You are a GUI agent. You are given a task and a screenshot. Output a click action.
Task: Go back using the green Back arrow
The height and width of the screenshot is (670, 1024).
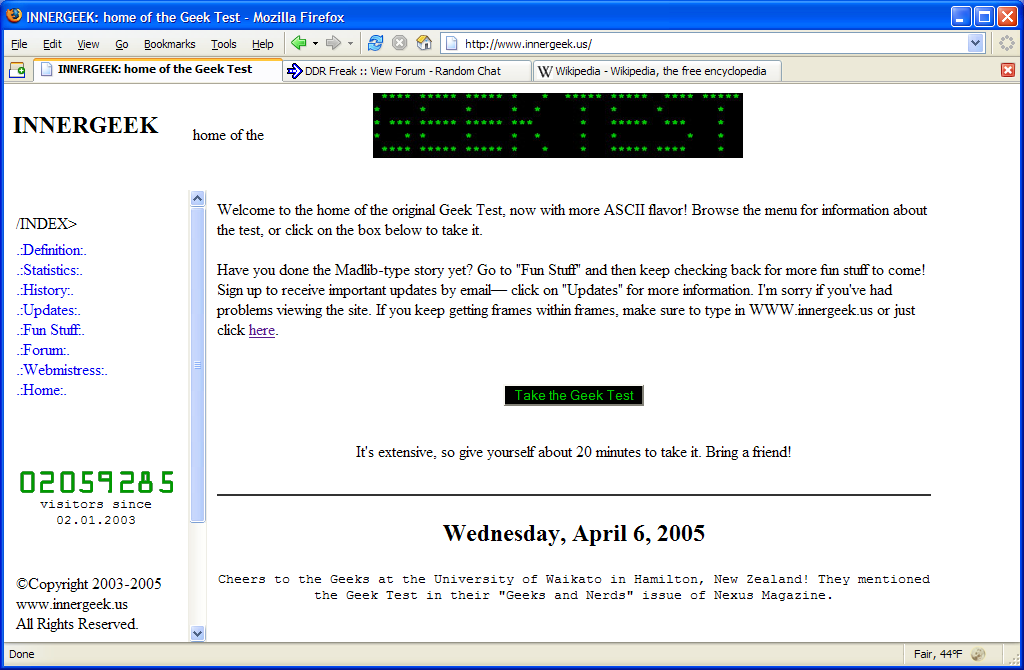click(x=298, y=43)
